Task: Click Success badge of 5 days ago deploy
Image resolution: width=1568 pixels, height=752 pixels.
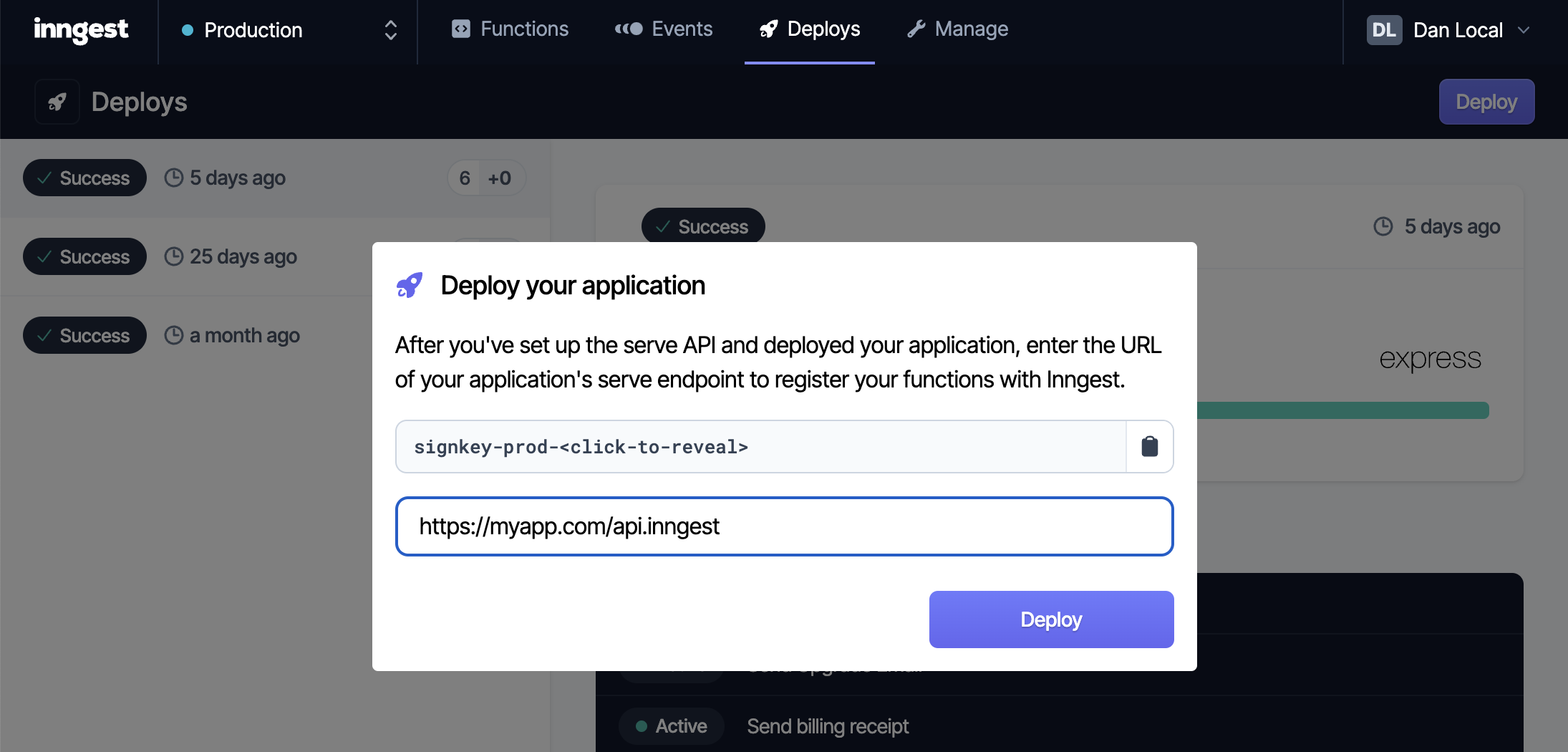Action: 84,178
